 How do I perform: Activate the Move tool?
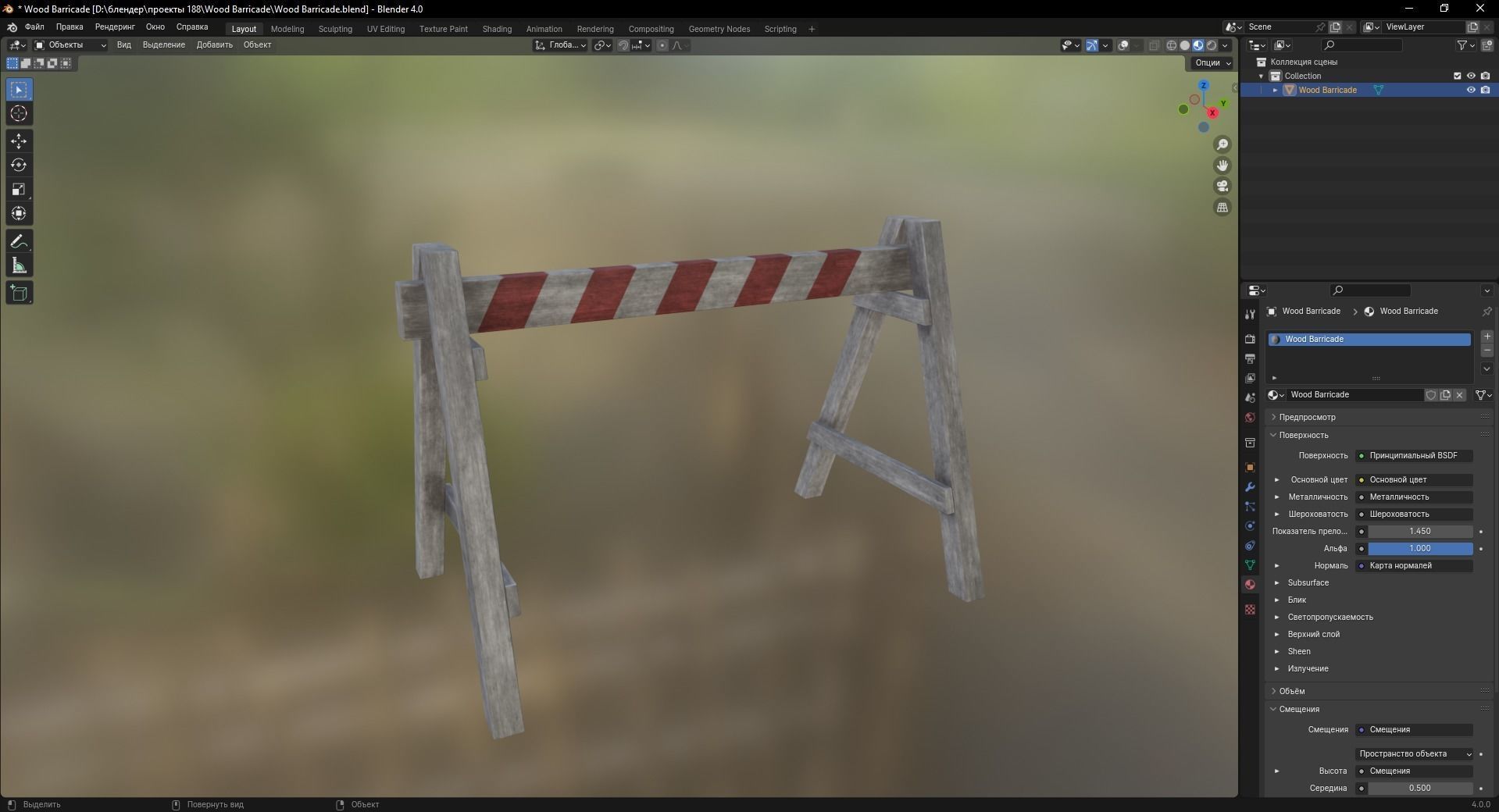(x=19, y=141)
